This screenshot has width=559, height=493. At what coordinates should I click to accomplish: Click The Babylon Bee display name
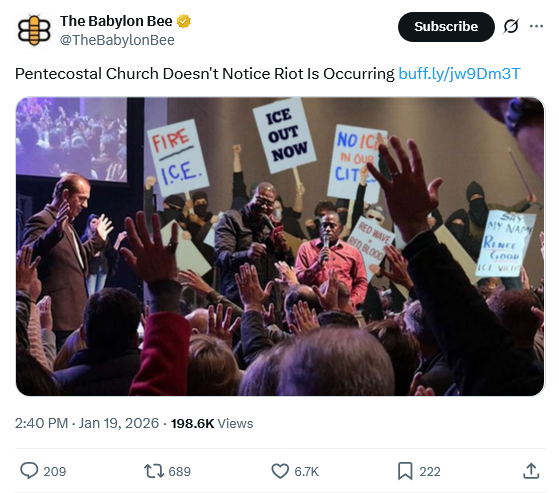click(x=116, y=21)
